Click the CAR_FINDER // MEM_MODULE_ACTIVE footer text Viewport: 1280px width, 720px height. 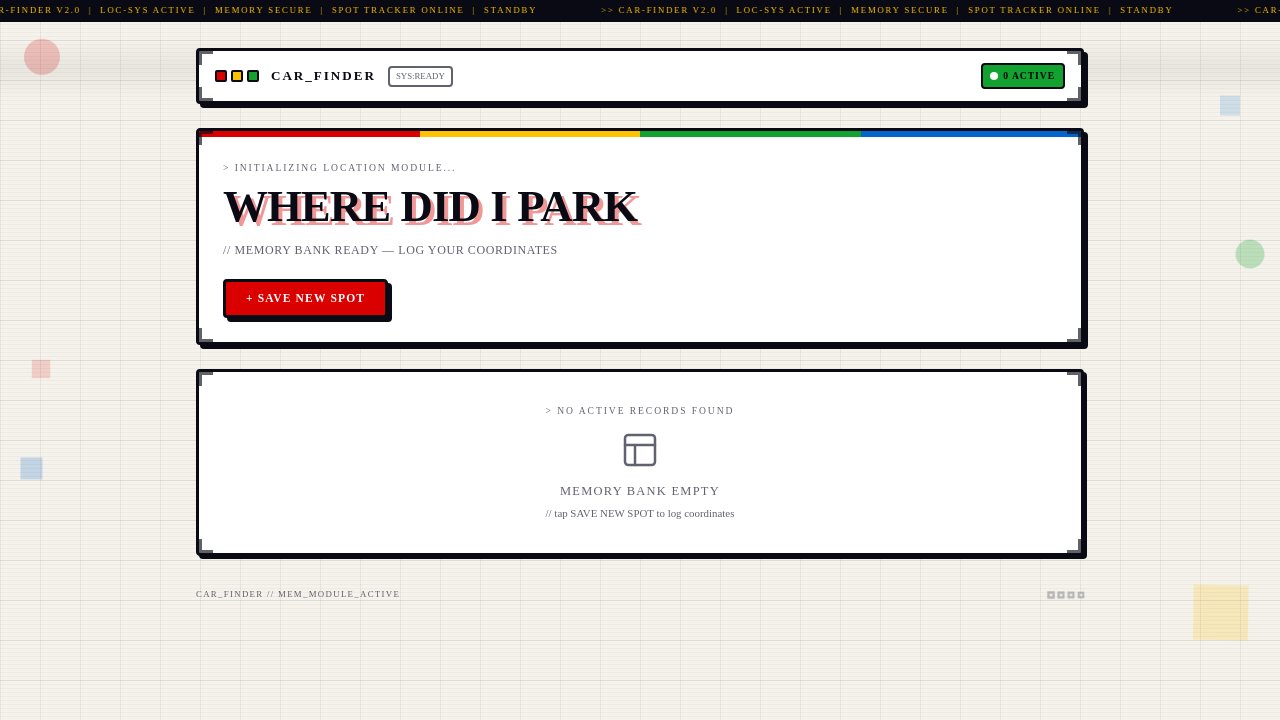pos(298,594)
